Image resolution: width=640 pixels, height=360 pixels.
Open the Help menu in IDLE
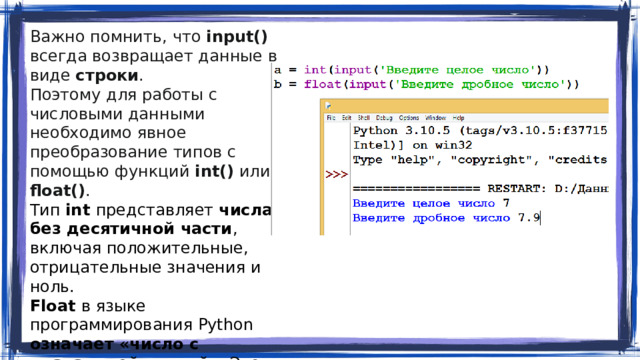458,118
